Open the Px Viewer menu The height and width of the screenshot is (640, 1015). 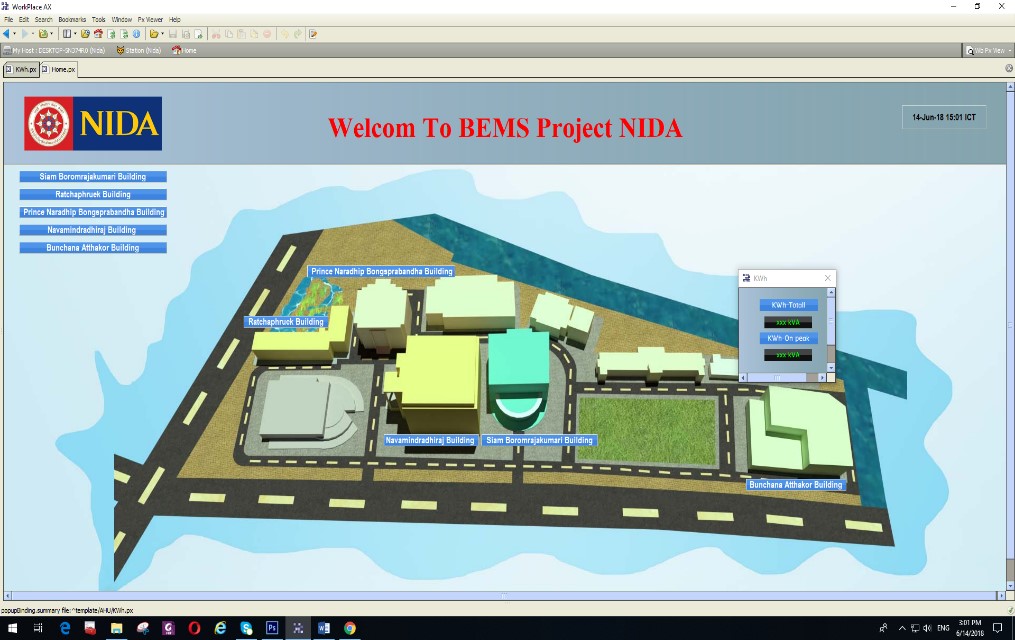[150, 19]
